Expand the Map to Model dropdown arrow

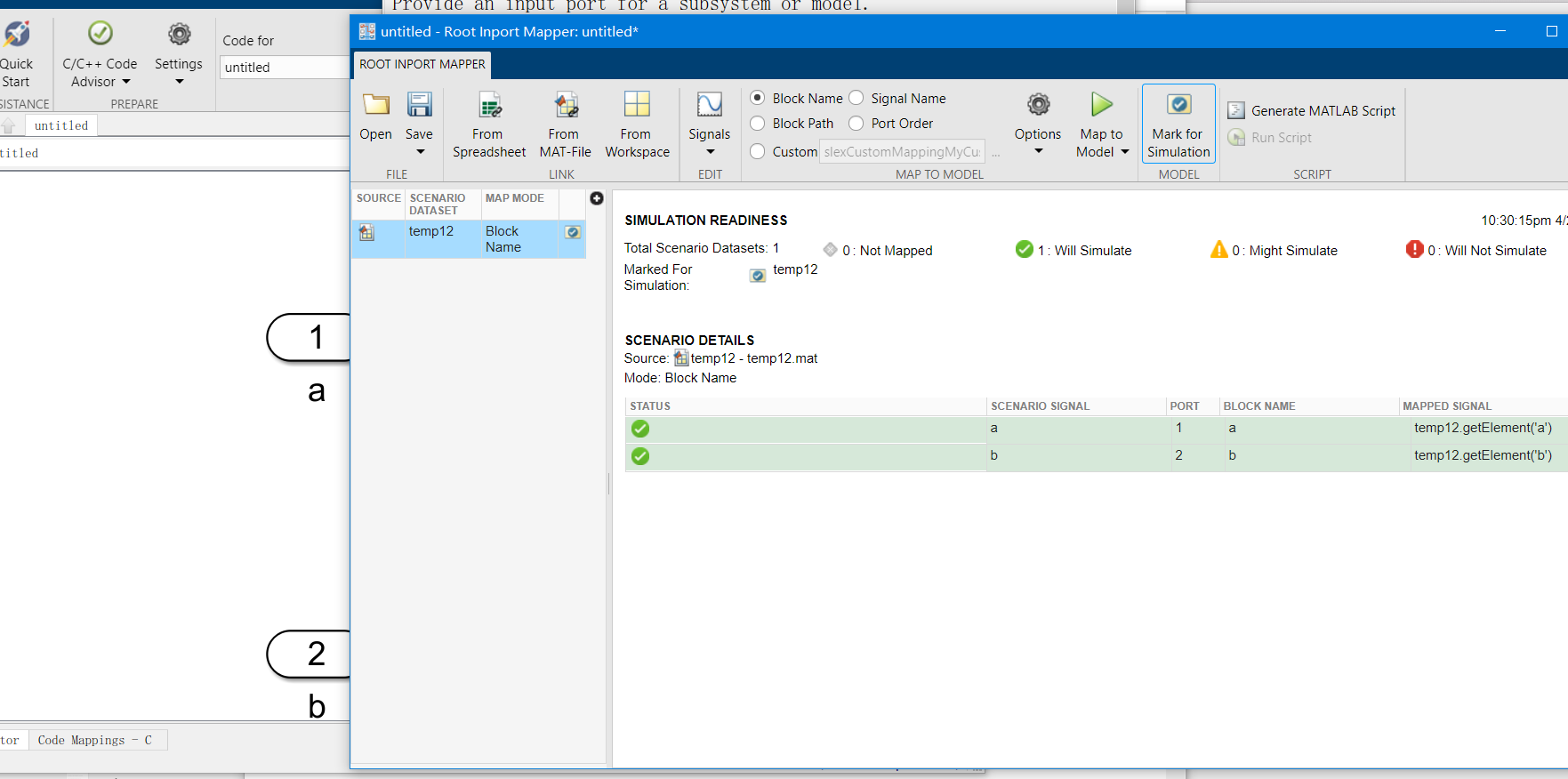(1125, 152)
